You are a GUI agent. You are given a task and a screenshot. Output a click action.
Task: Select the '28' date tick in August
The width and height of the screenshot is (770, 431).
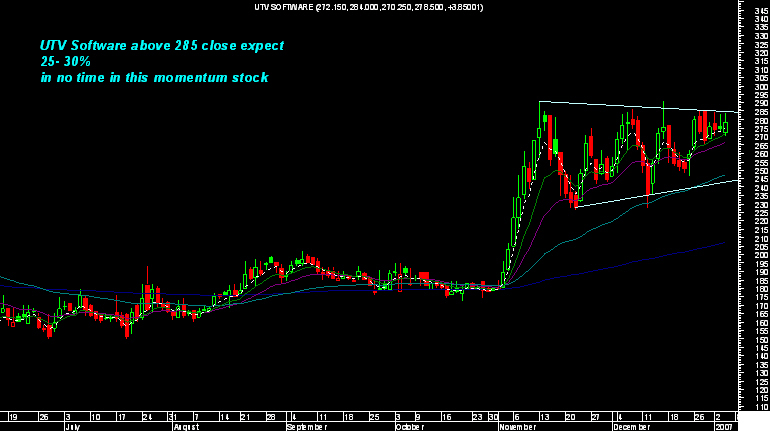271,417
